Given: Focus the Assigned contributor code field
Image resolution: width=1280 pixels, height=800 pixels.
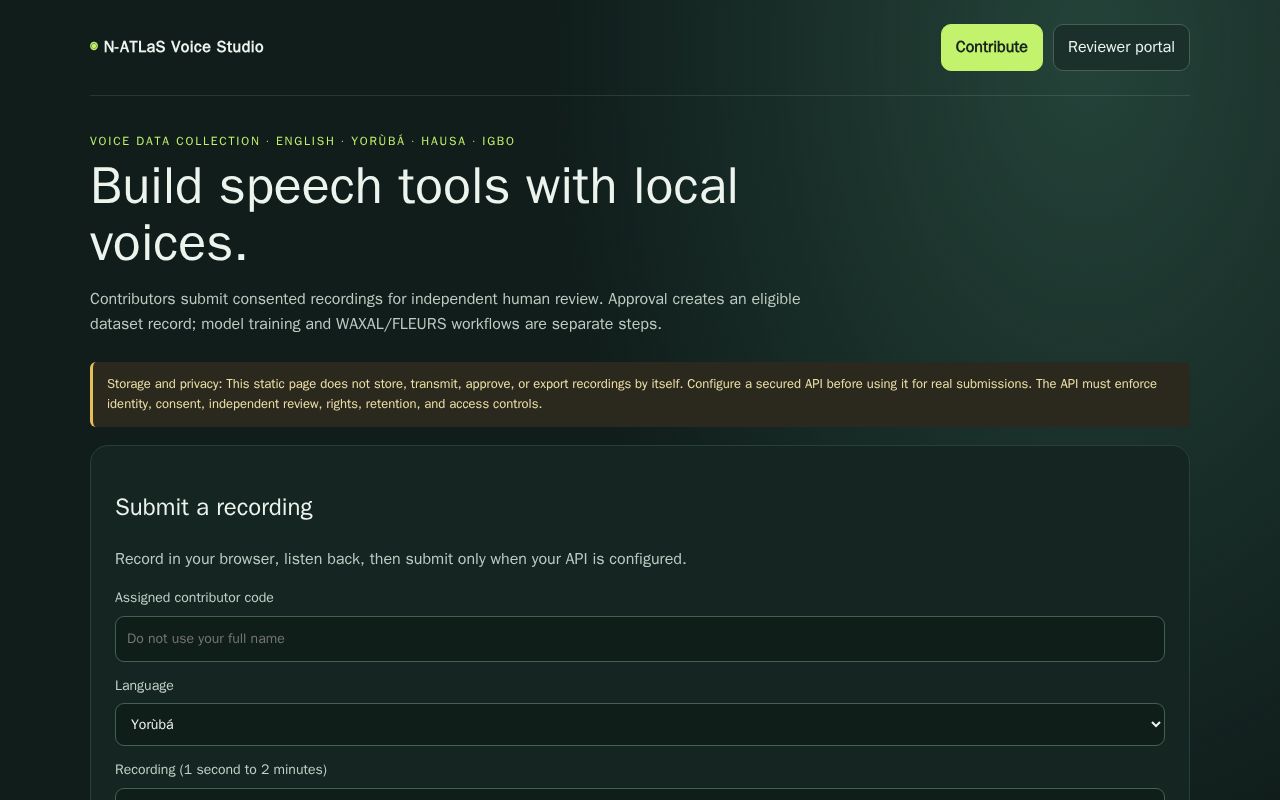Looking at the screenshot, I should tap(640, 639).
